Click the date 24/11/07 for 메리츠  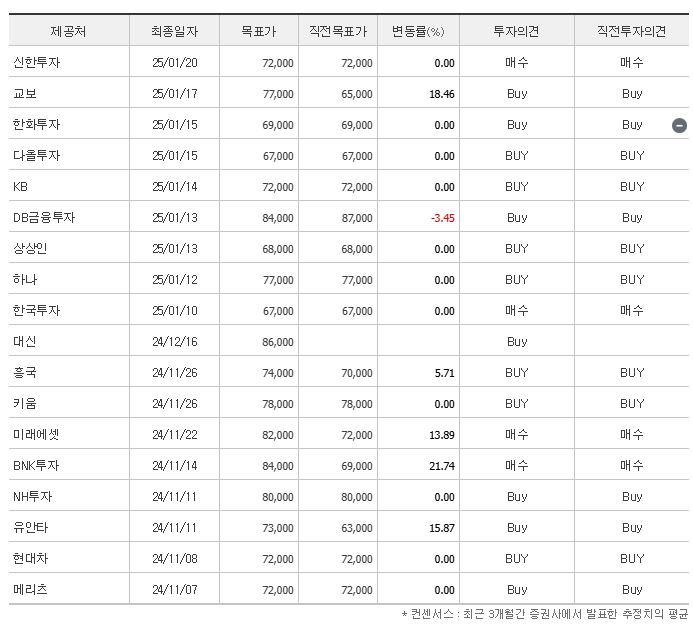[x=175, y=590]
